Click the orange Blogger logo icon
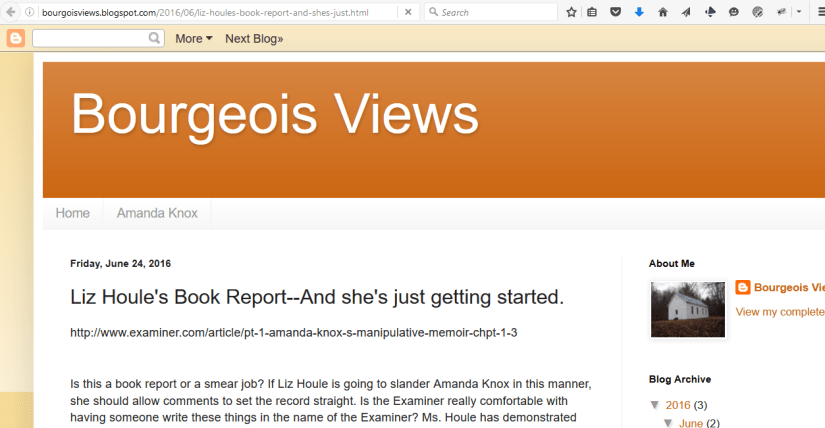Viewport: 825px width, 428px height. 16,38
